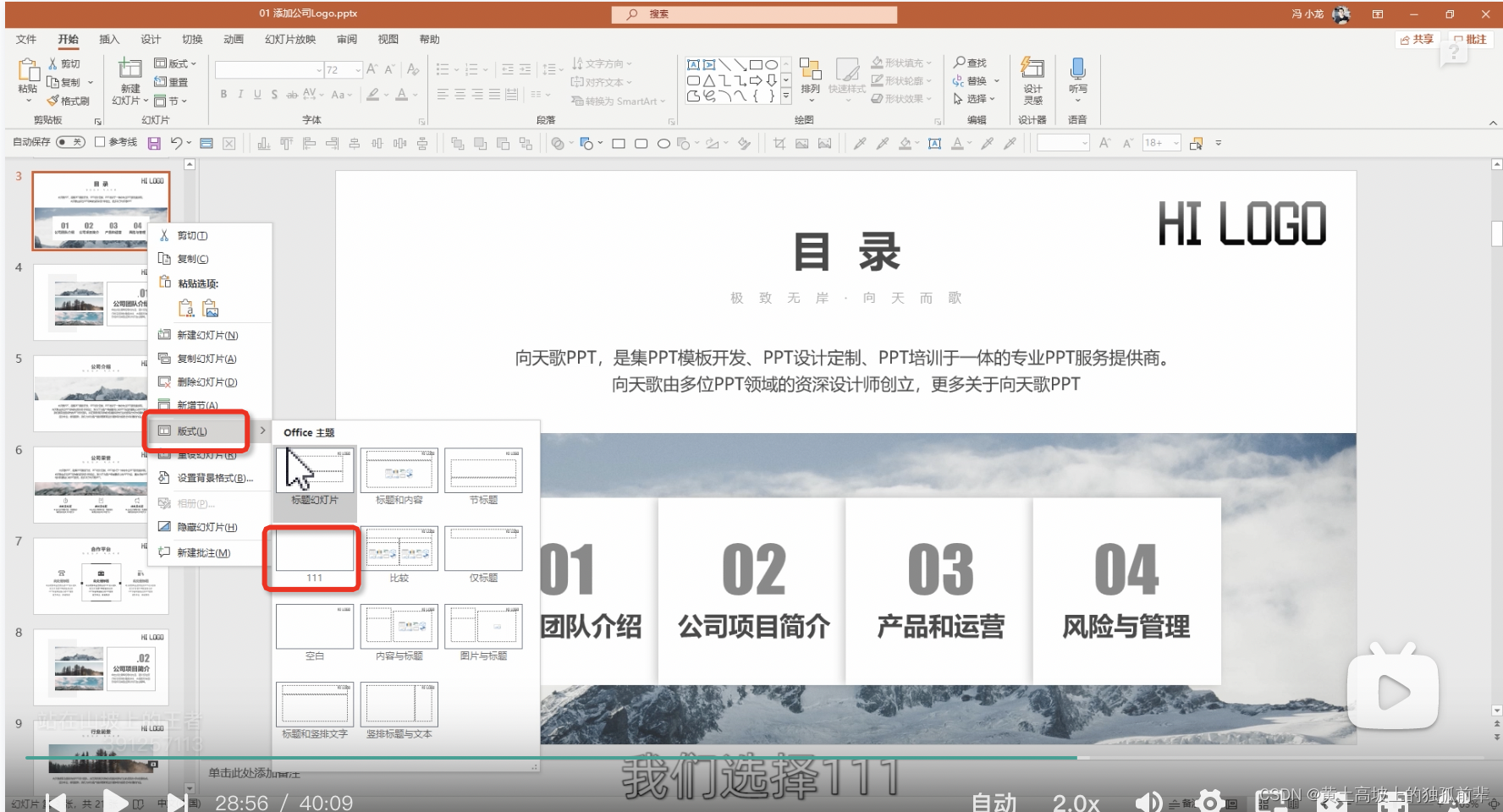Click the video volume speaker icon
This screenshot has height=812, width=1503.
click(x=1148, y=801)
